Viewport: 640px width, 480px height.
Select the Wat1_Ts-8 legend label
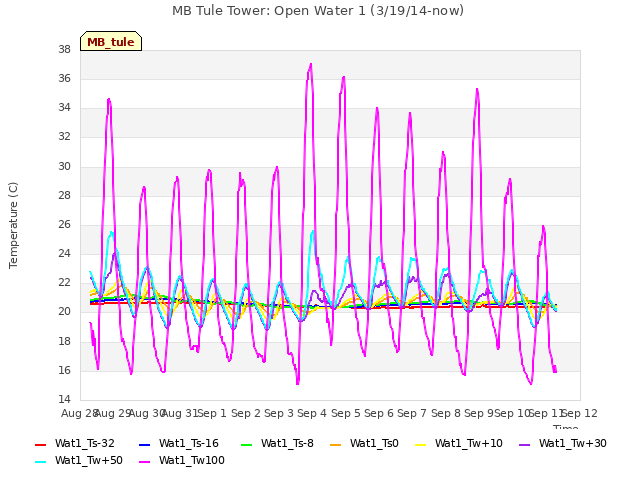click(x=287, y=444)
